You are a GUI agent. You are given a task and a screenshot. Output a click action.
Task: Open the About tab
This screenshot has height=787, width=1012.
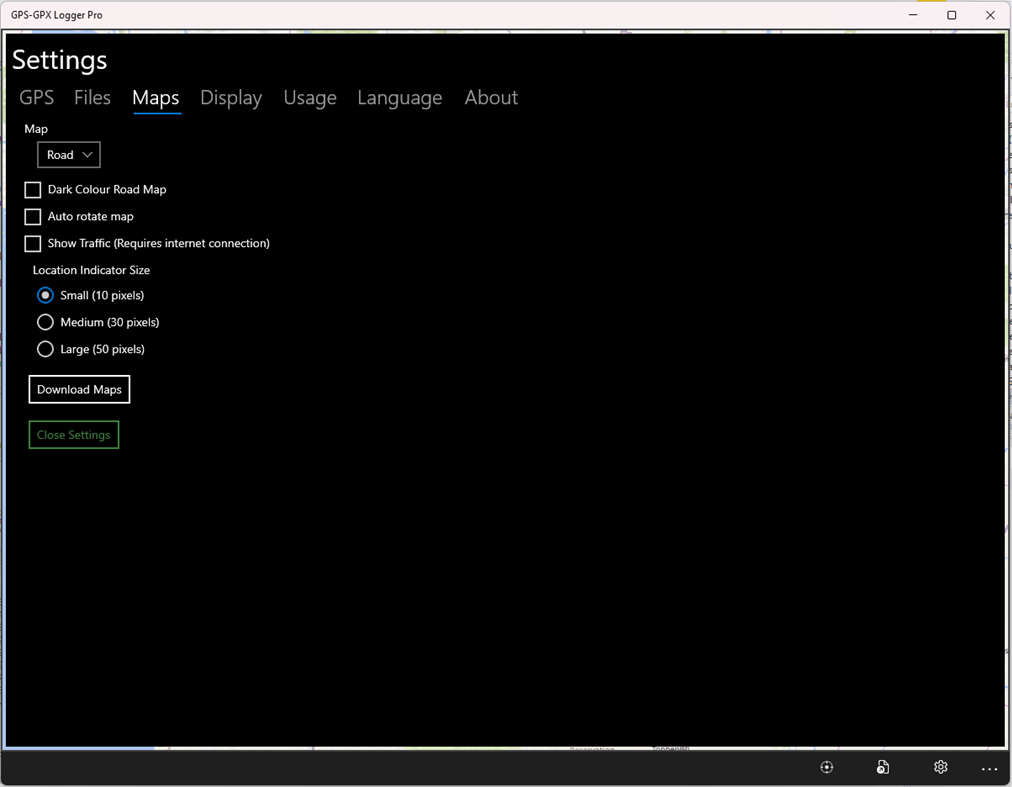pyautogui.click(x=490, y=97)
